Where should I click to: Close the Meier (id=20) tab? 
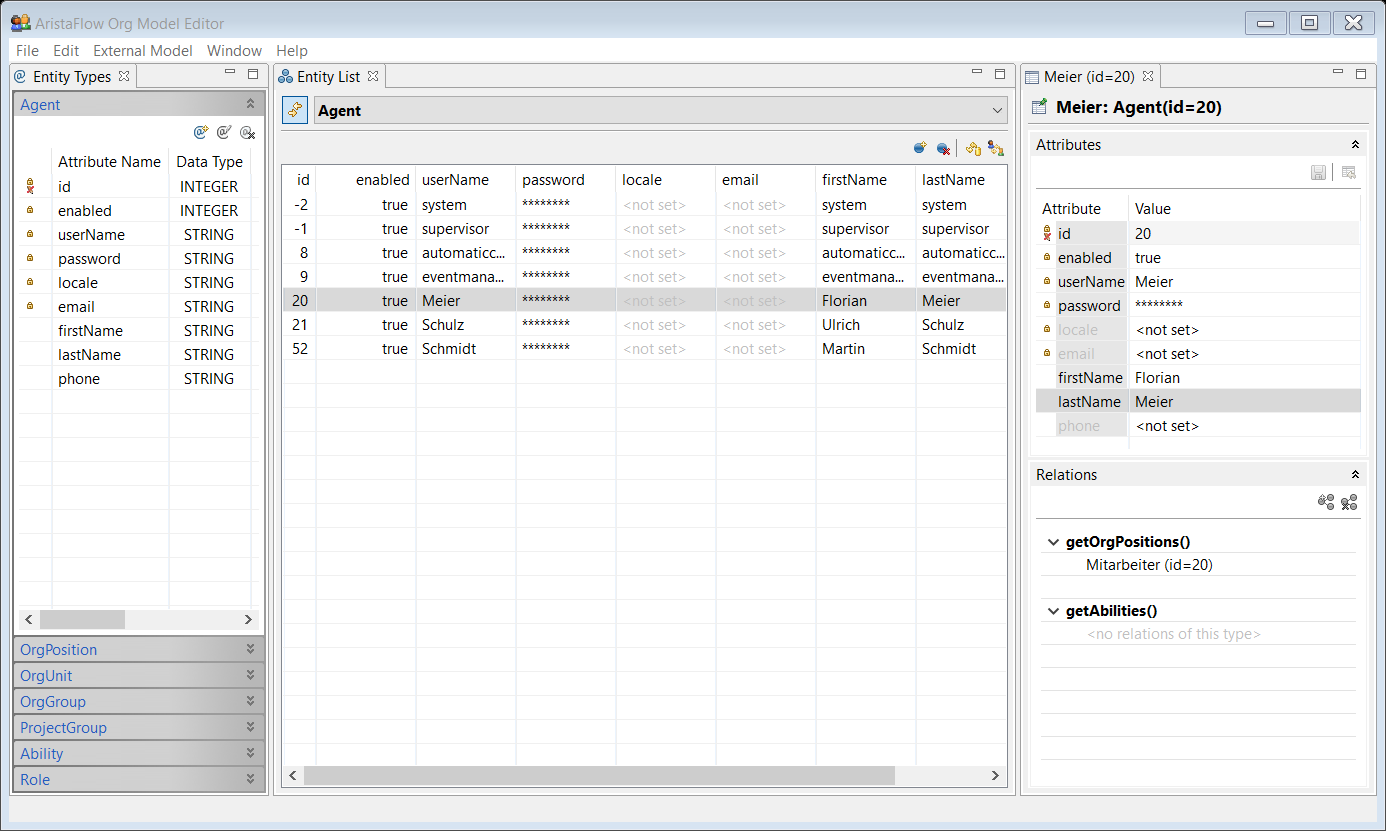[x=1148, y=76]
